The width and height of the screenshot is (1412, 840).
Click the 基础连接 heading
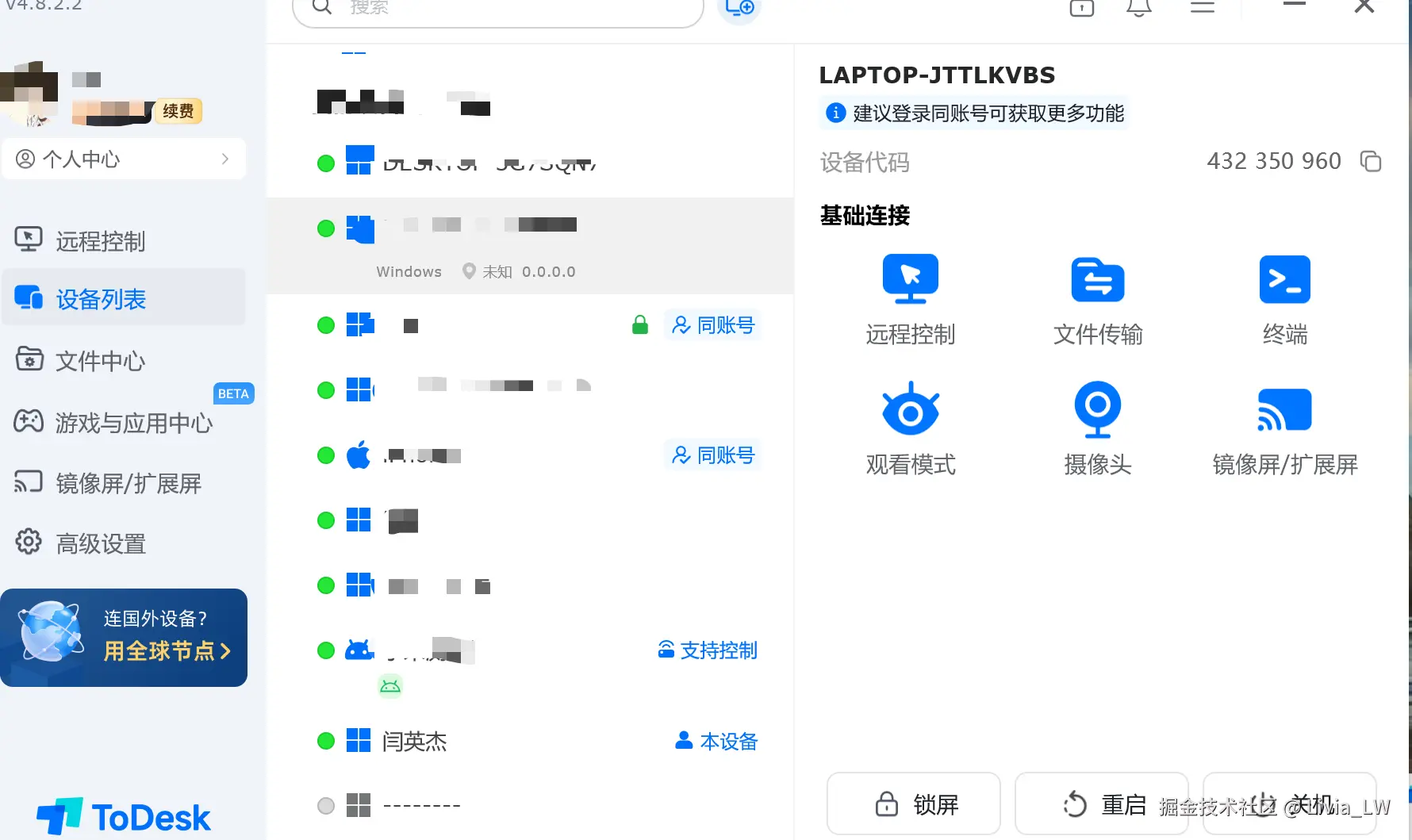(x=865, y=215)
